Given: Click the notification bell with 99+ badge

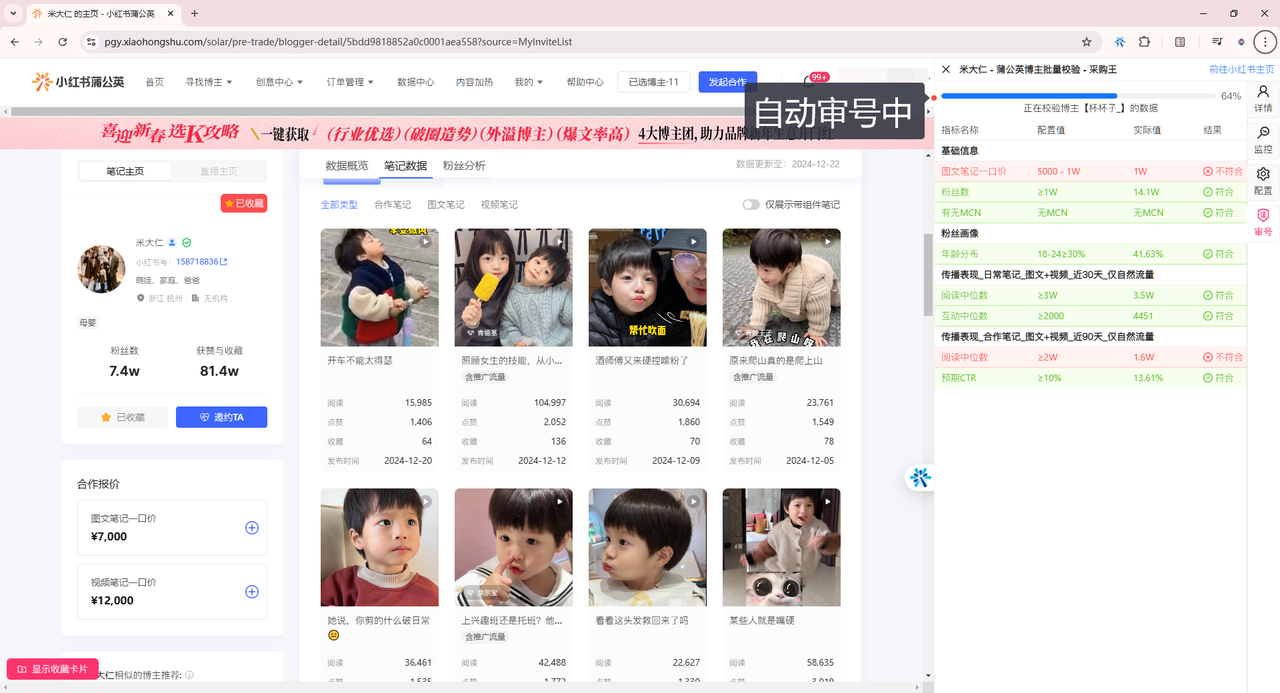Looking at the screenshot, I should (x=810, y=82).
